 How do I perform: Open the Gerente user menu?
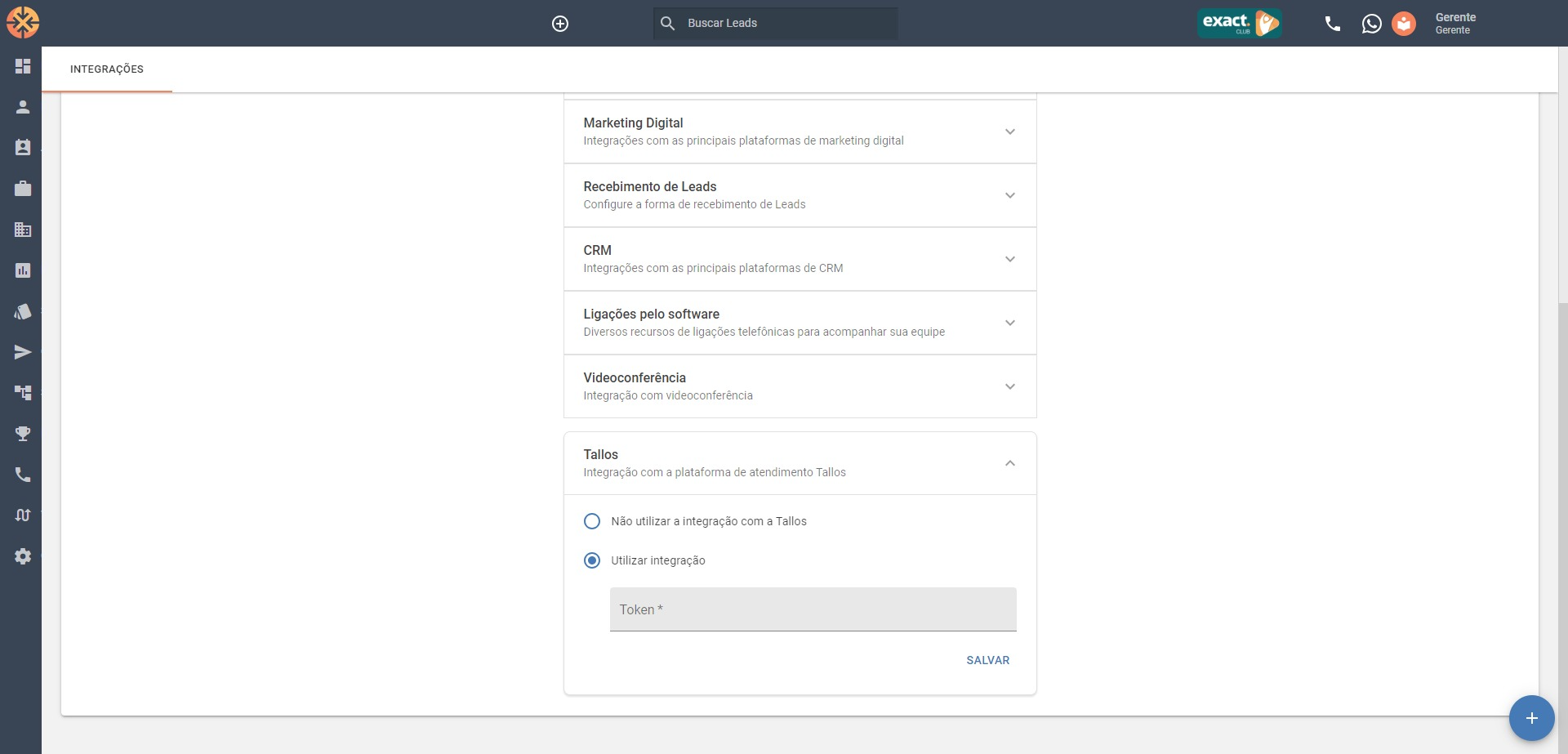coord(1455,23)
